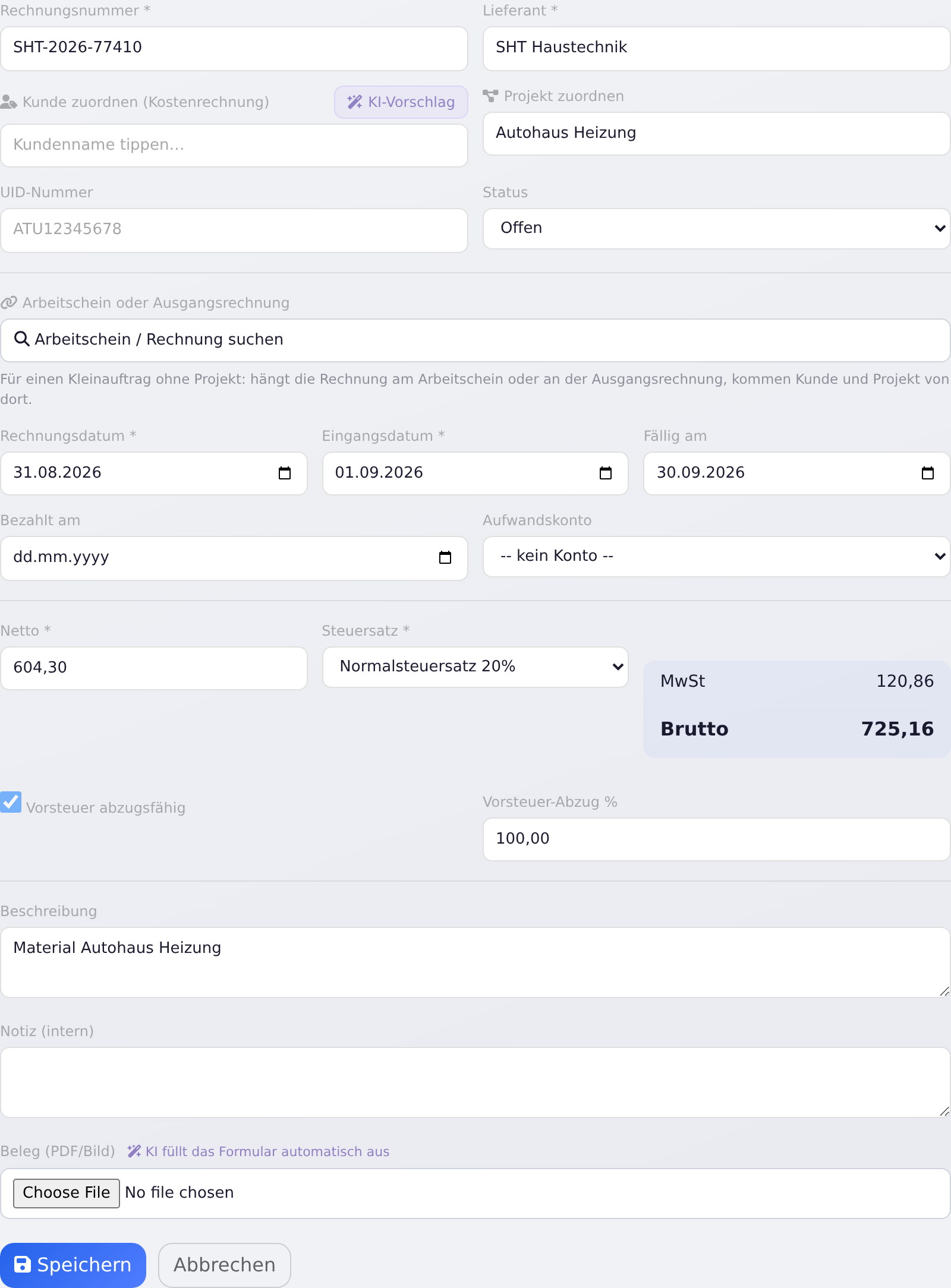Click the 'KI füllt das Formular automatisch aus' hint
951x1288 pixels.
(x=259, y=1151)
